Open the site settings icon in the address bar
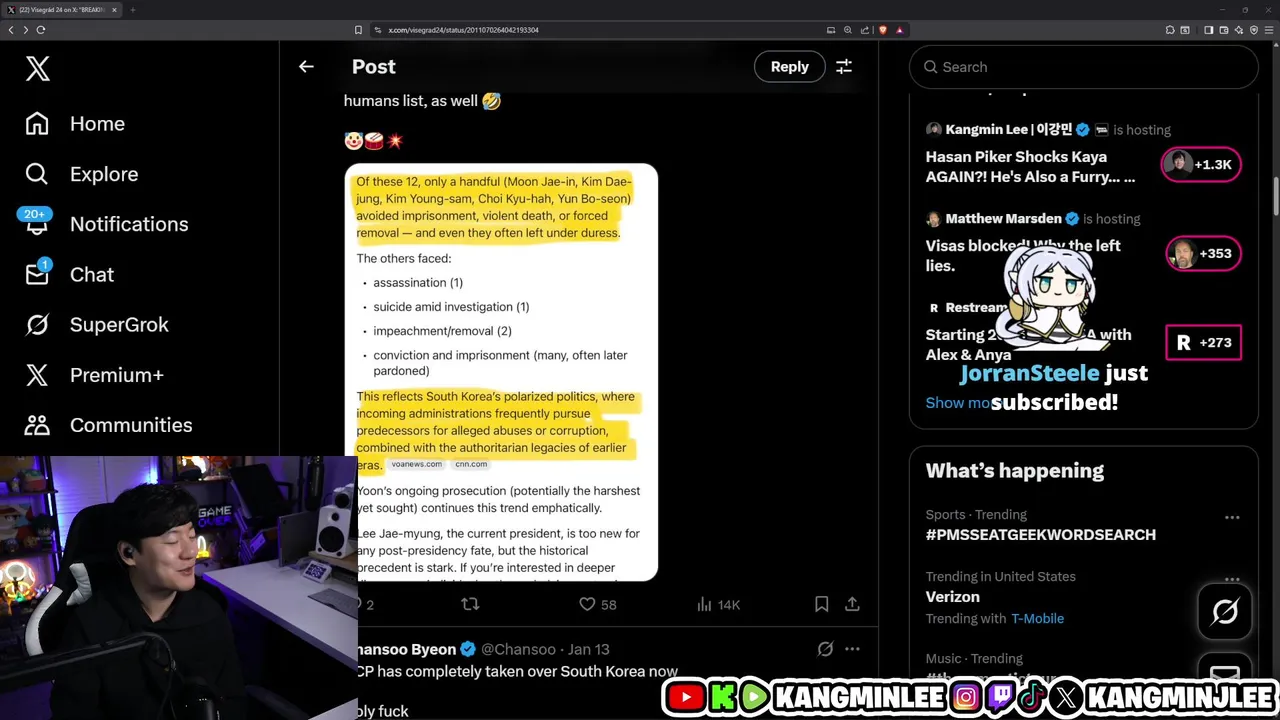This screenshot has width=1280, height=720. click(378, 30)
